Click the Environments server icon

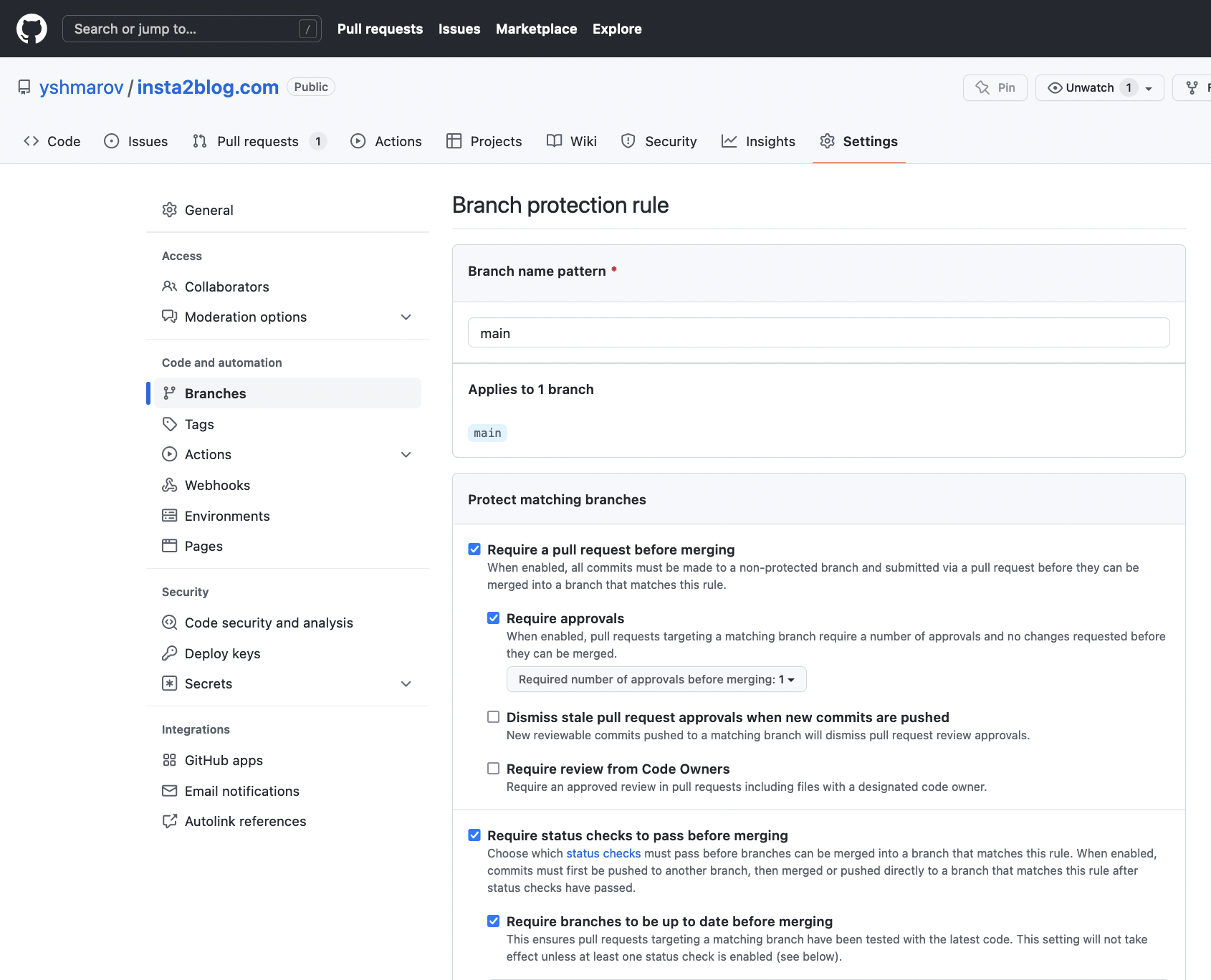click(x=170, y=516)
